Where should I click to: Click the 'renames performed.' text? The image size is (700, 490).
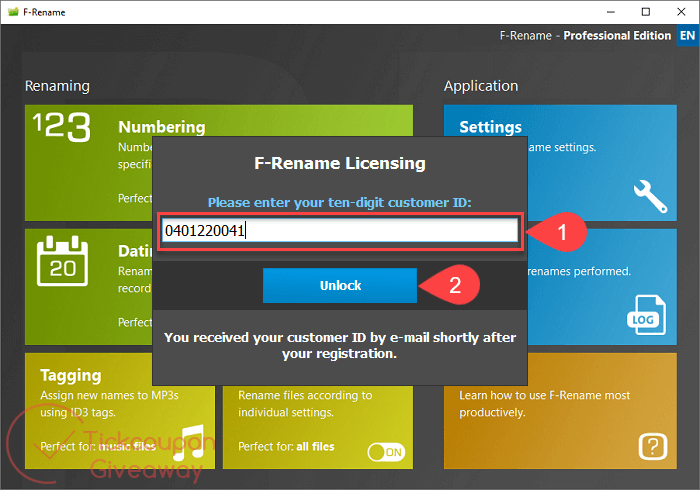tap(579, 271)
